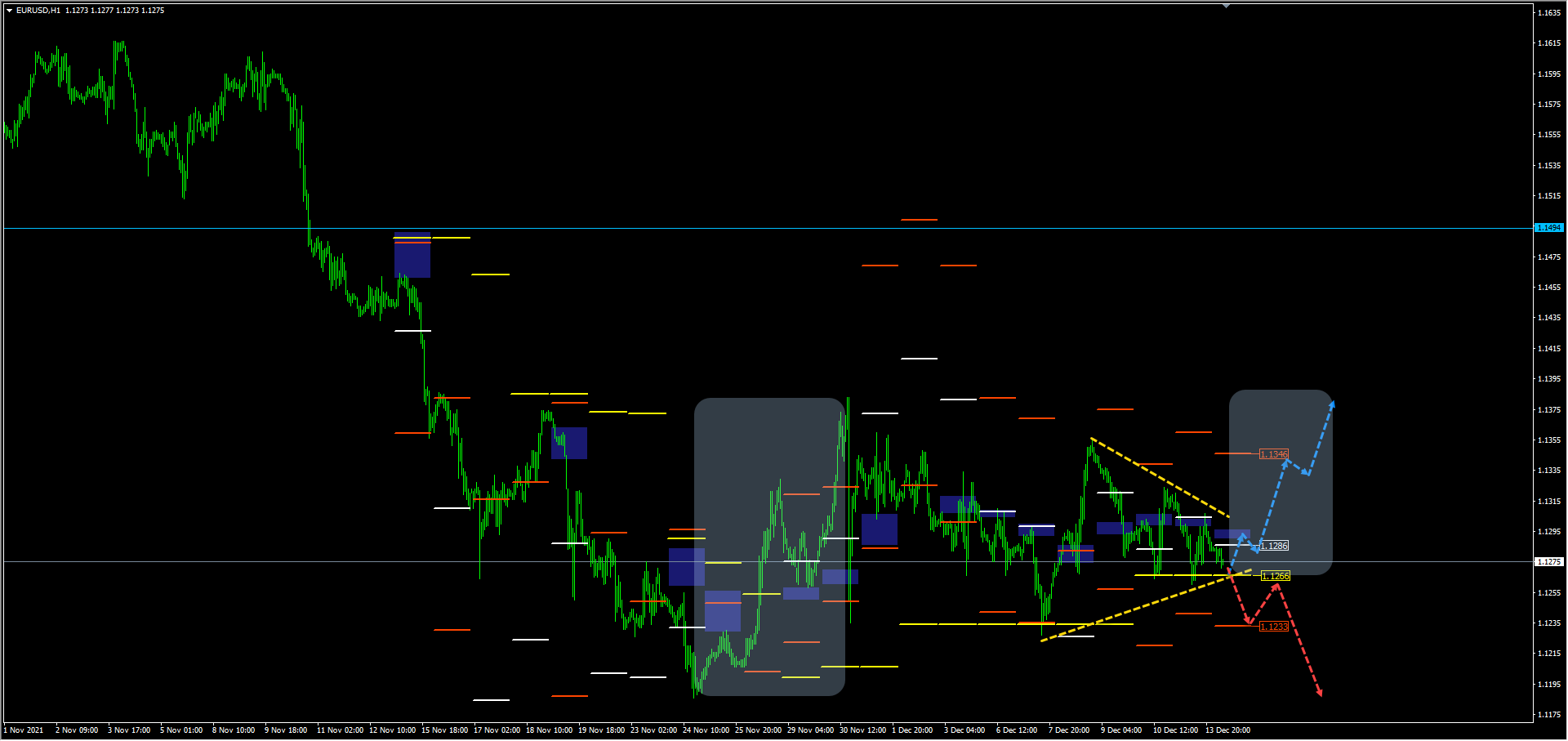Select the red 1.1233 price label

pos(1273,627)
